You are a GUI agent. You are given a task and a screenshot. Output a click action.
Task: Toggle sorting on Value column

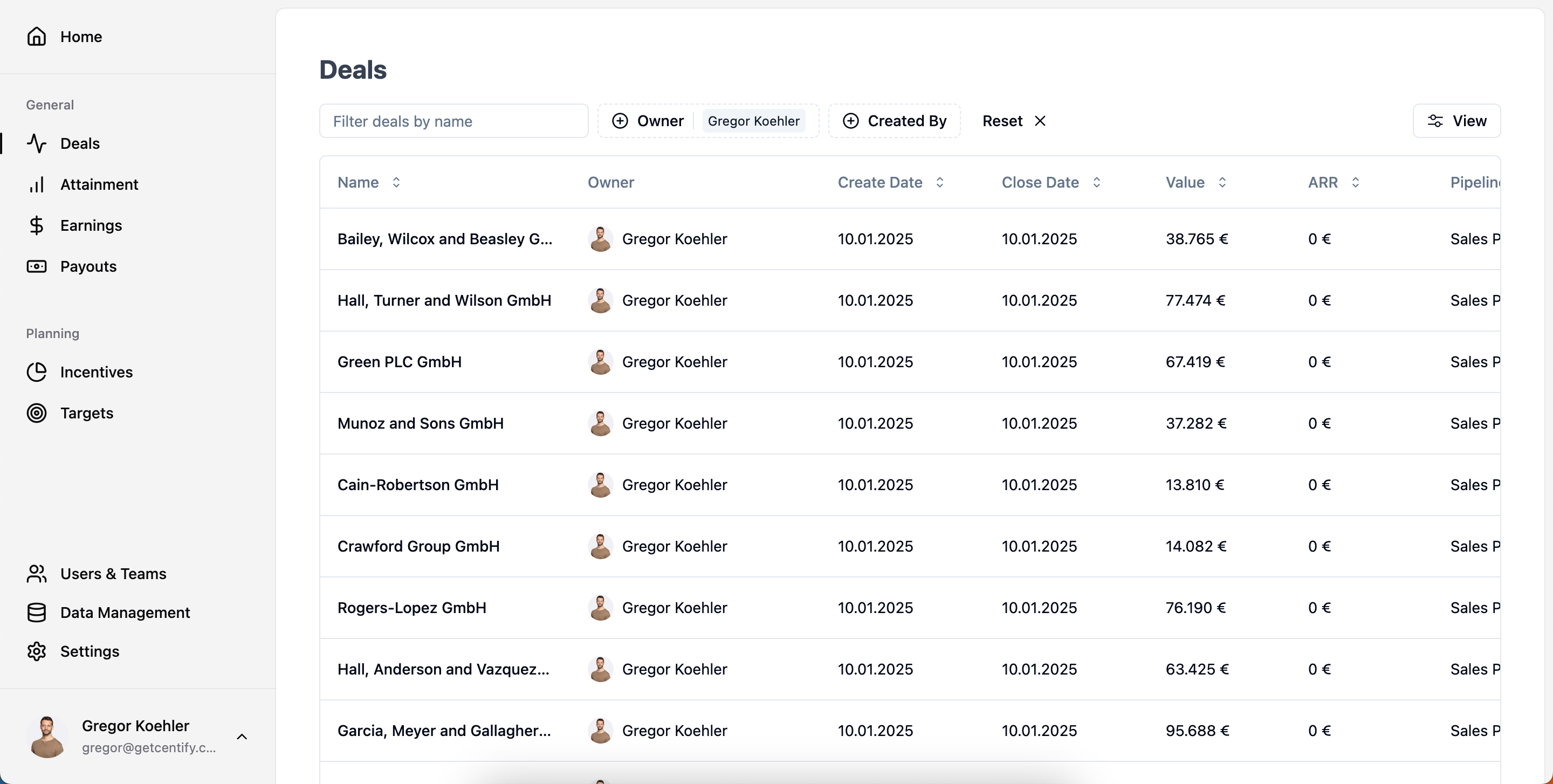pos(1222,183)
